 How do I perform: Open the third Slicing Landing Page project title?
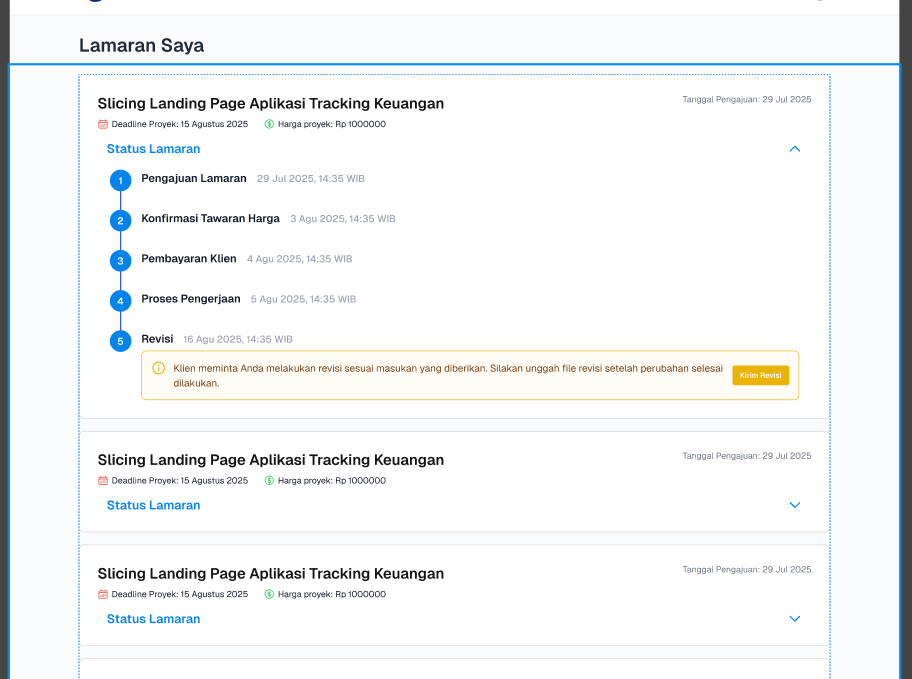(270, 574)
